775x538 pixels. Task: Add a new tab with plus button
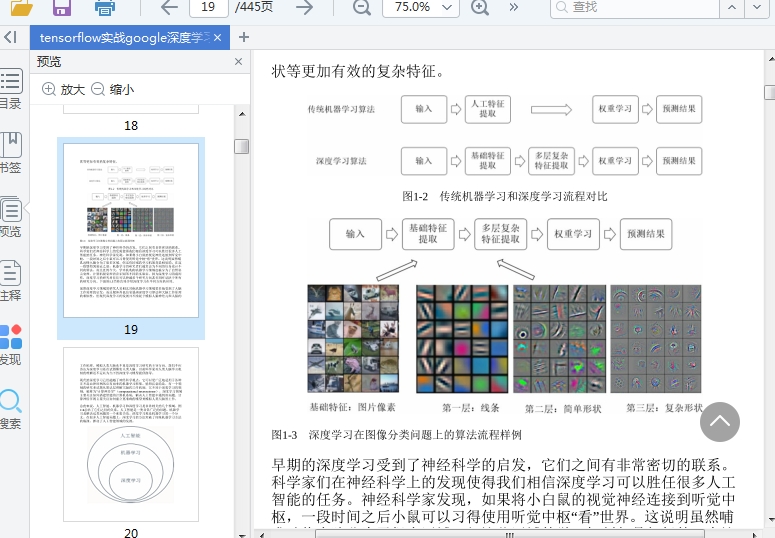click(244, 37)
